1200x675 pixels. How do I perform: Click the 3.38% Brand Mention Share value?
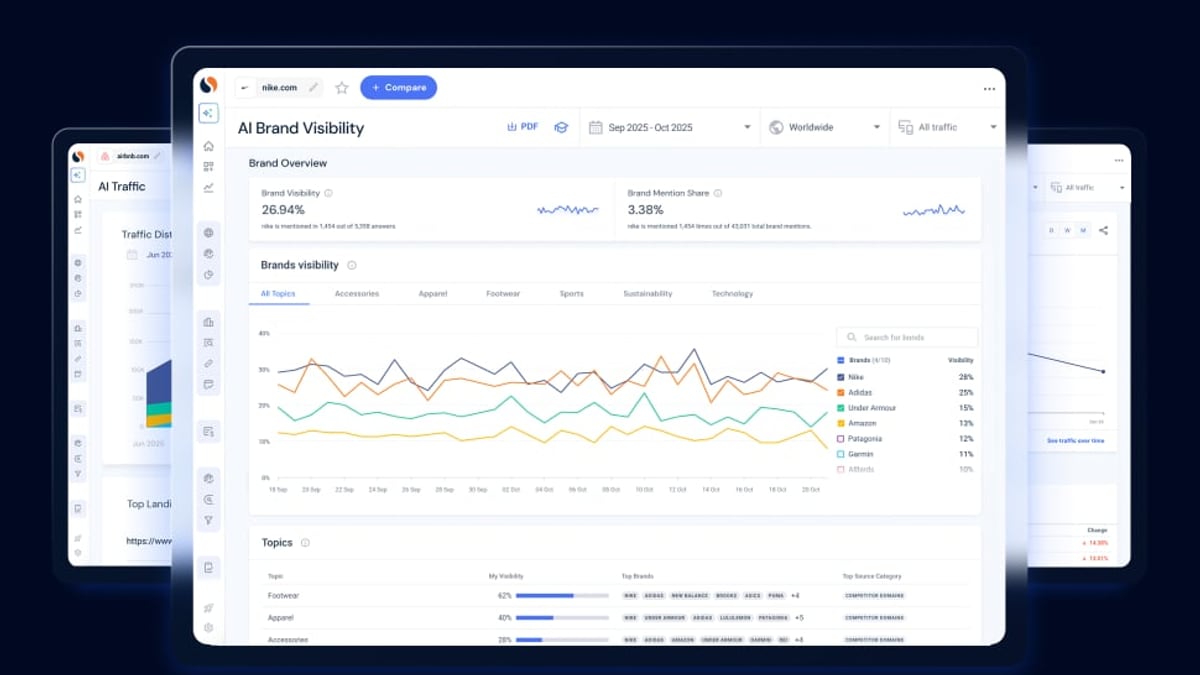click(x=645, y=210)
